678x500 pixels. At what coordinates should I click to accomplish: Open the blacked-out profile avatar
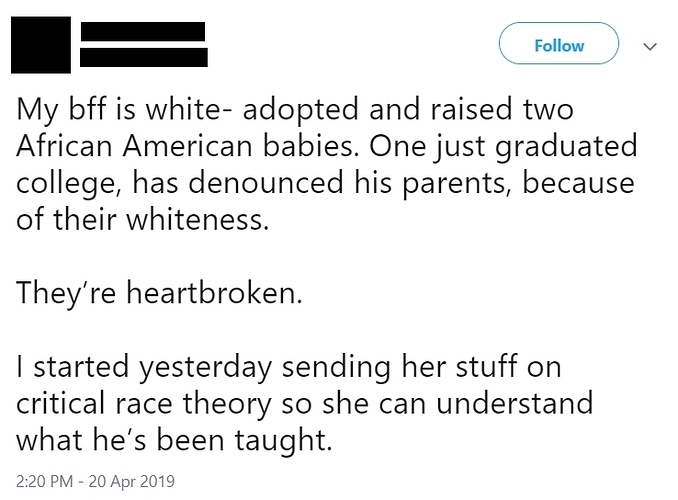(x=41, y=45)
